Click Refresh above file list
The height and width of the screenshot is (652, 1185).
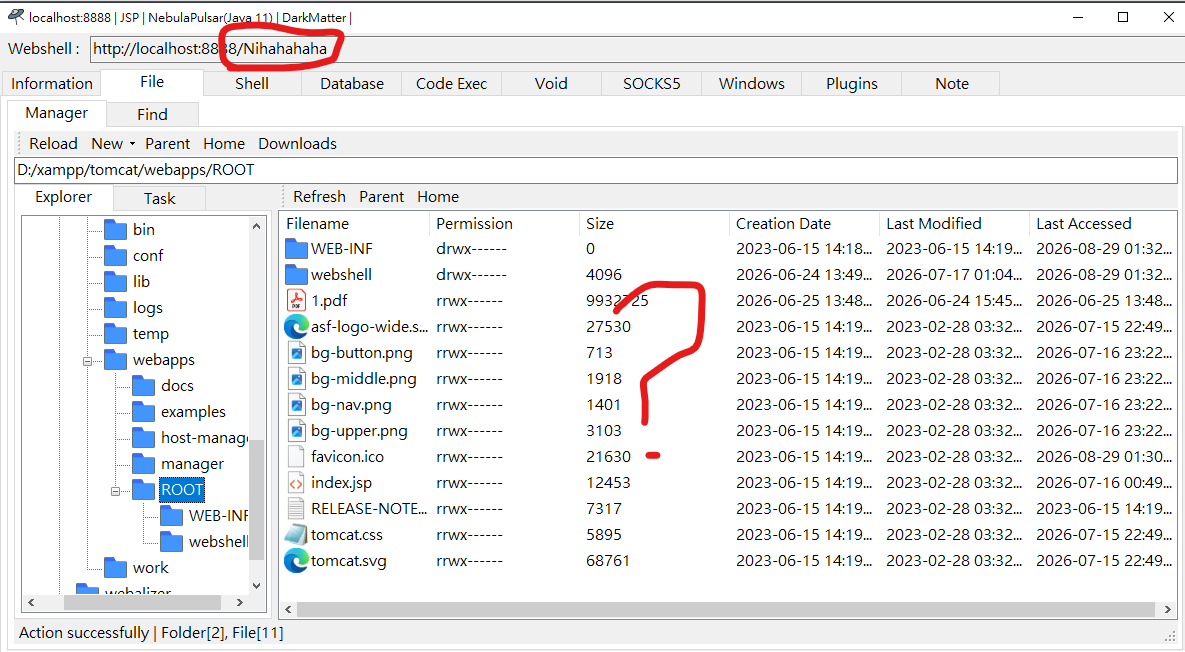coord(319,196)
